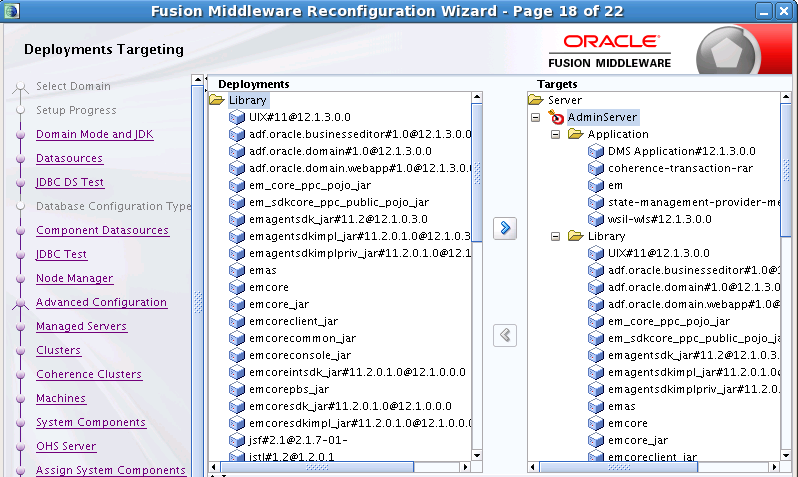Select emcoresdk_jar#11.2.0.1.0@12.1.0.0.0 deployment
The image size is (798, 477).
tap(350, 406)
